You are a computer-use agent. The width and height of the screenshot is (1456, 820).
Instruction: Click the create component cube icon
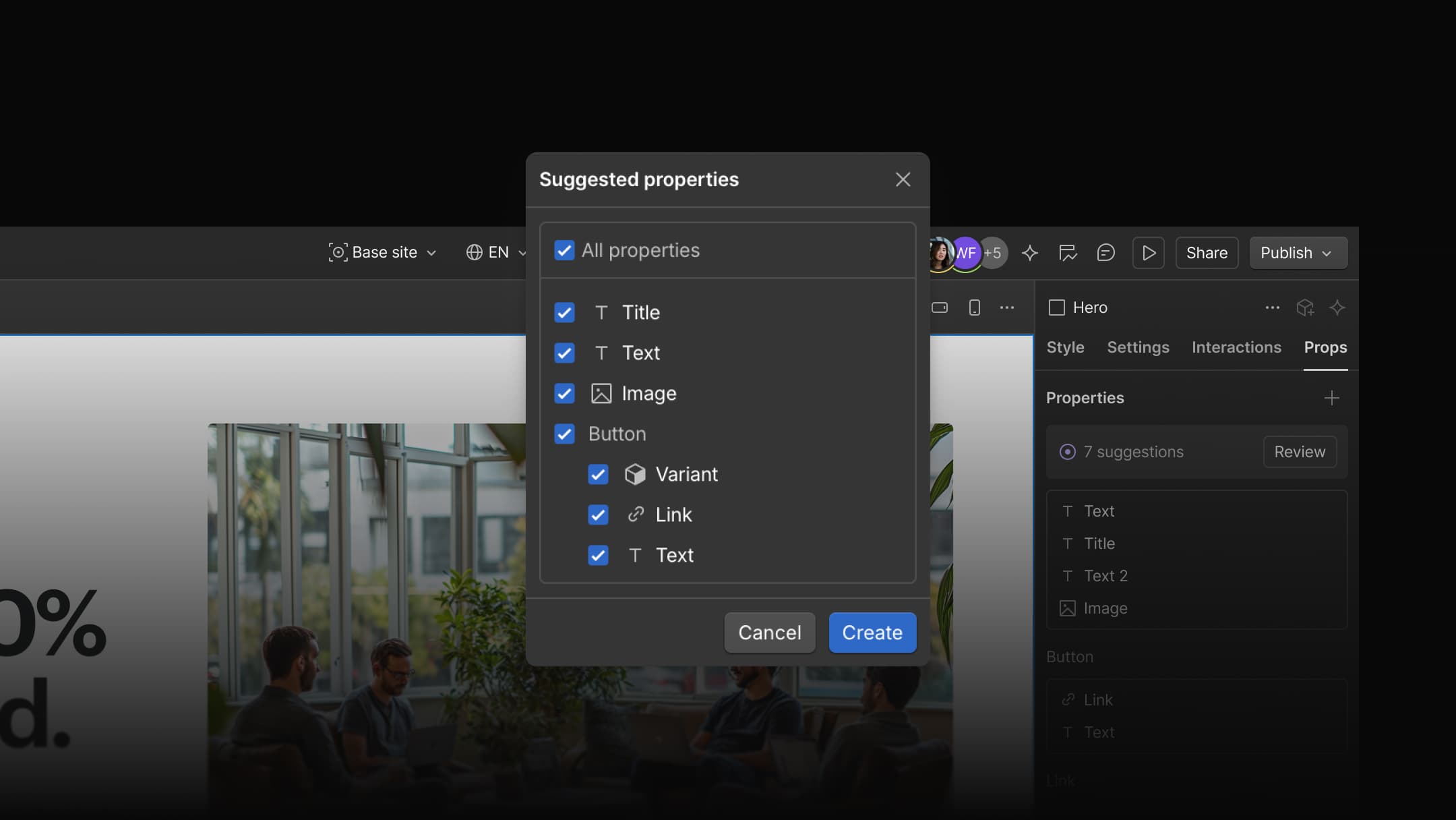pos(1305,307)
